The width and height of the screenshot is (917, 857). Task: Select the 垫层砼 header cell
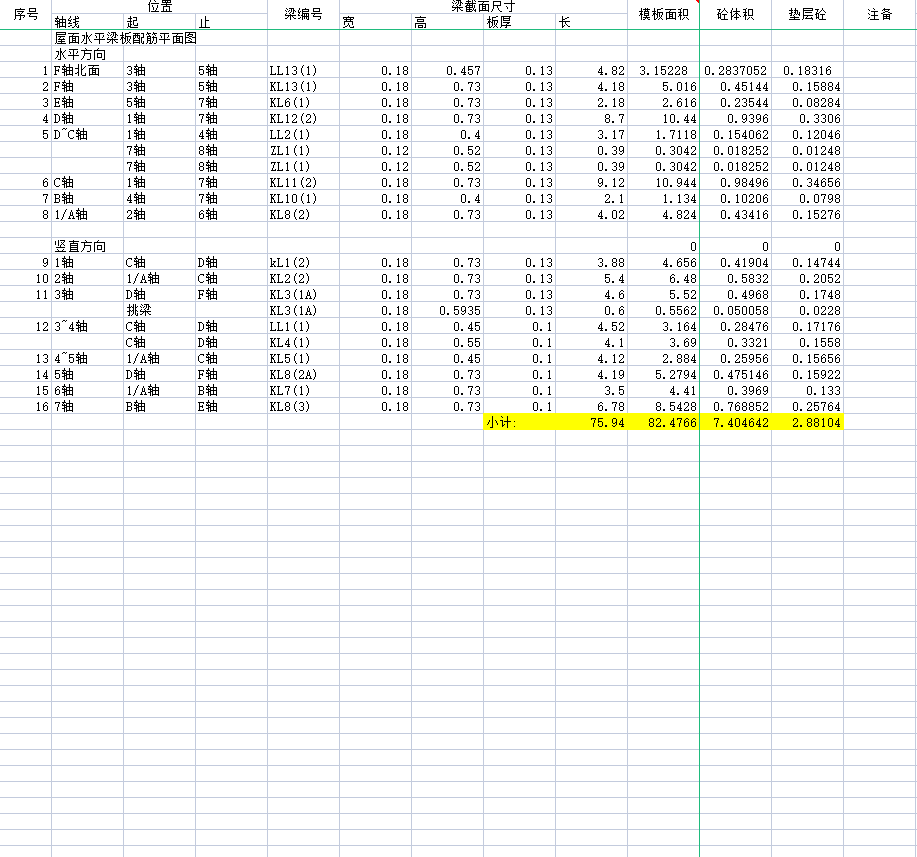pyautogui.click(x=807, y=14)
